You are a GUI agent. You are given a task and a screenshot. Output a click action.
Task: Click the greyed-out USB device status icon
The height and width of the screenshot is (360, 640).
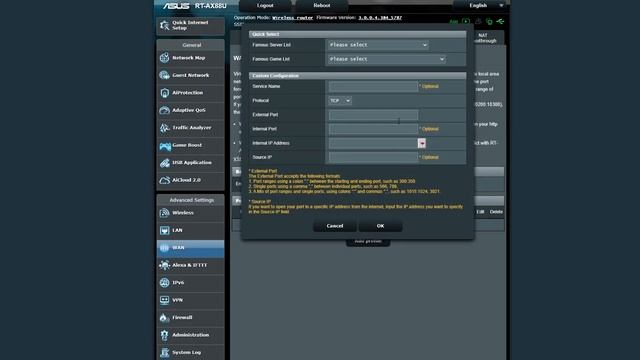pos(478,21)
